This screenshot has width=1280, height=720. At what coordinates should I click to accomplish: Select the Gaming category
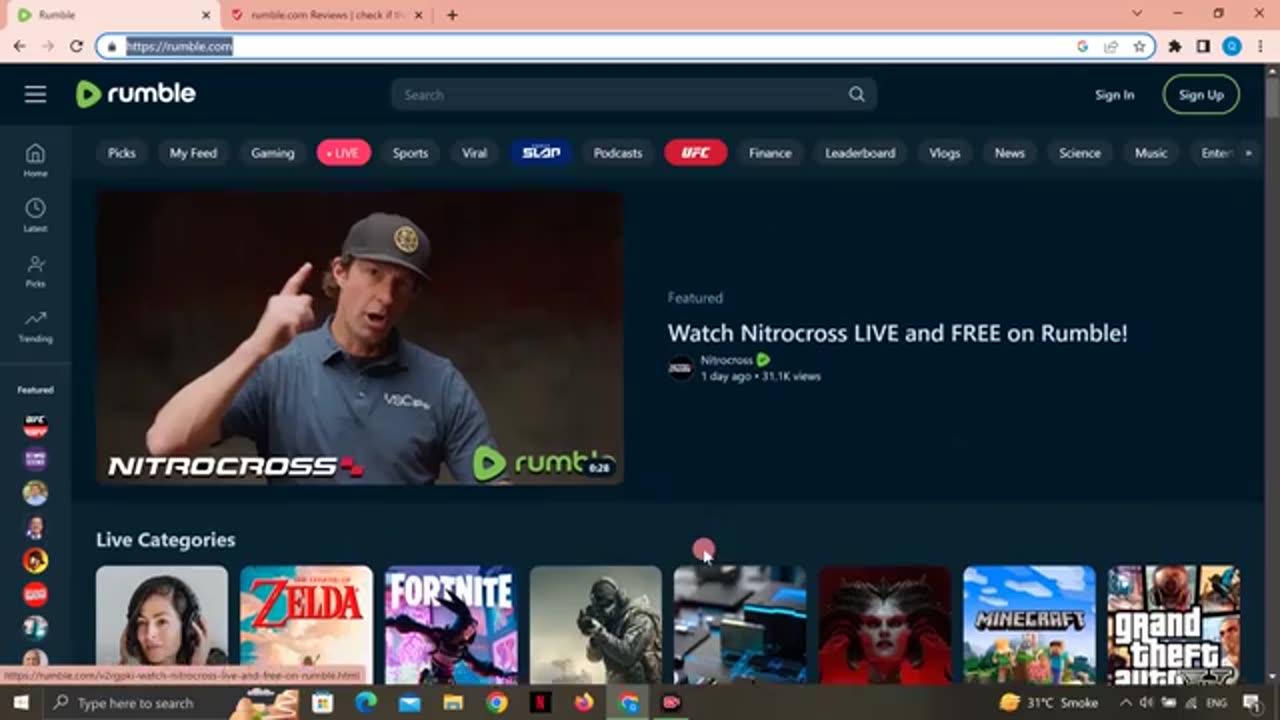point(273,153)
